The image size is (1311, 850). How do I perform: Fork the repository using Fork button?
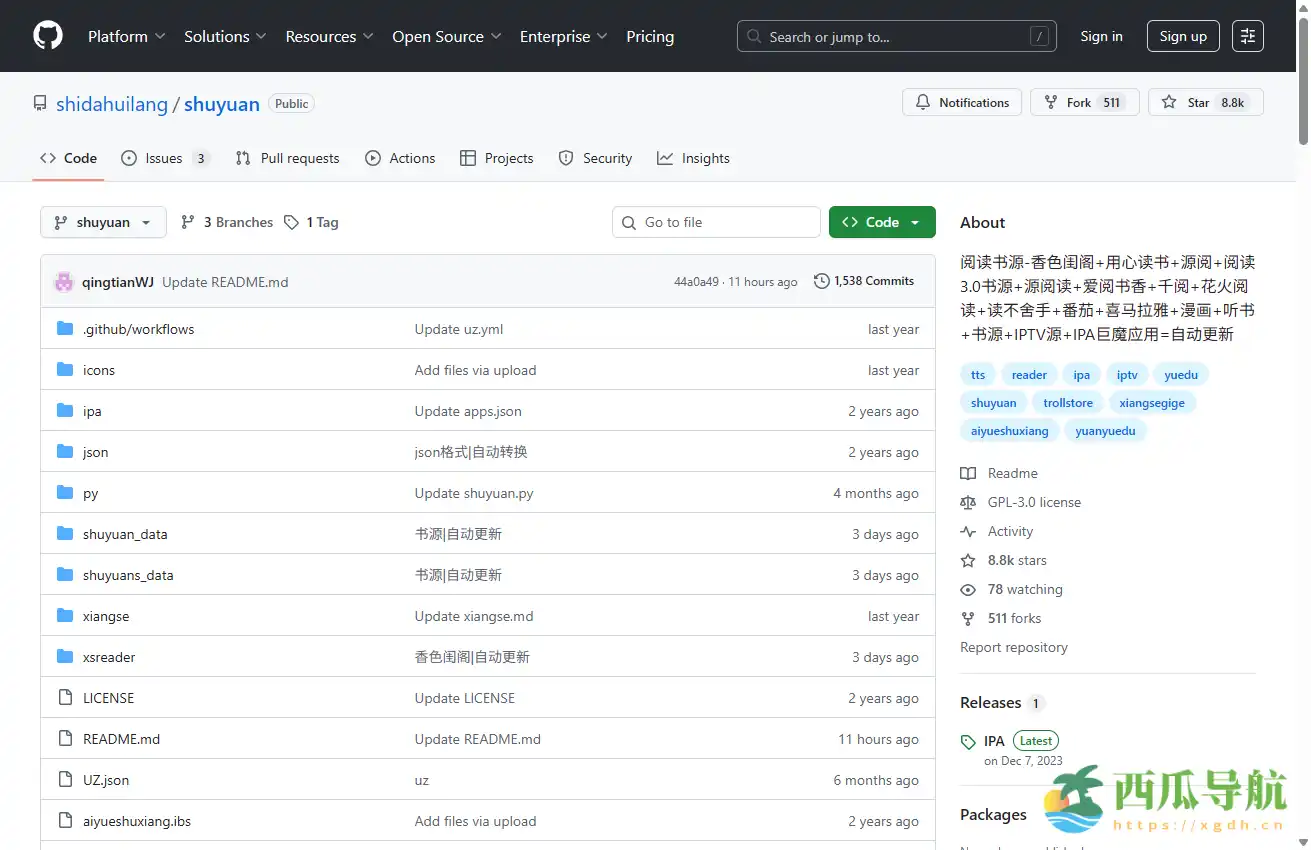[1084, 103]
